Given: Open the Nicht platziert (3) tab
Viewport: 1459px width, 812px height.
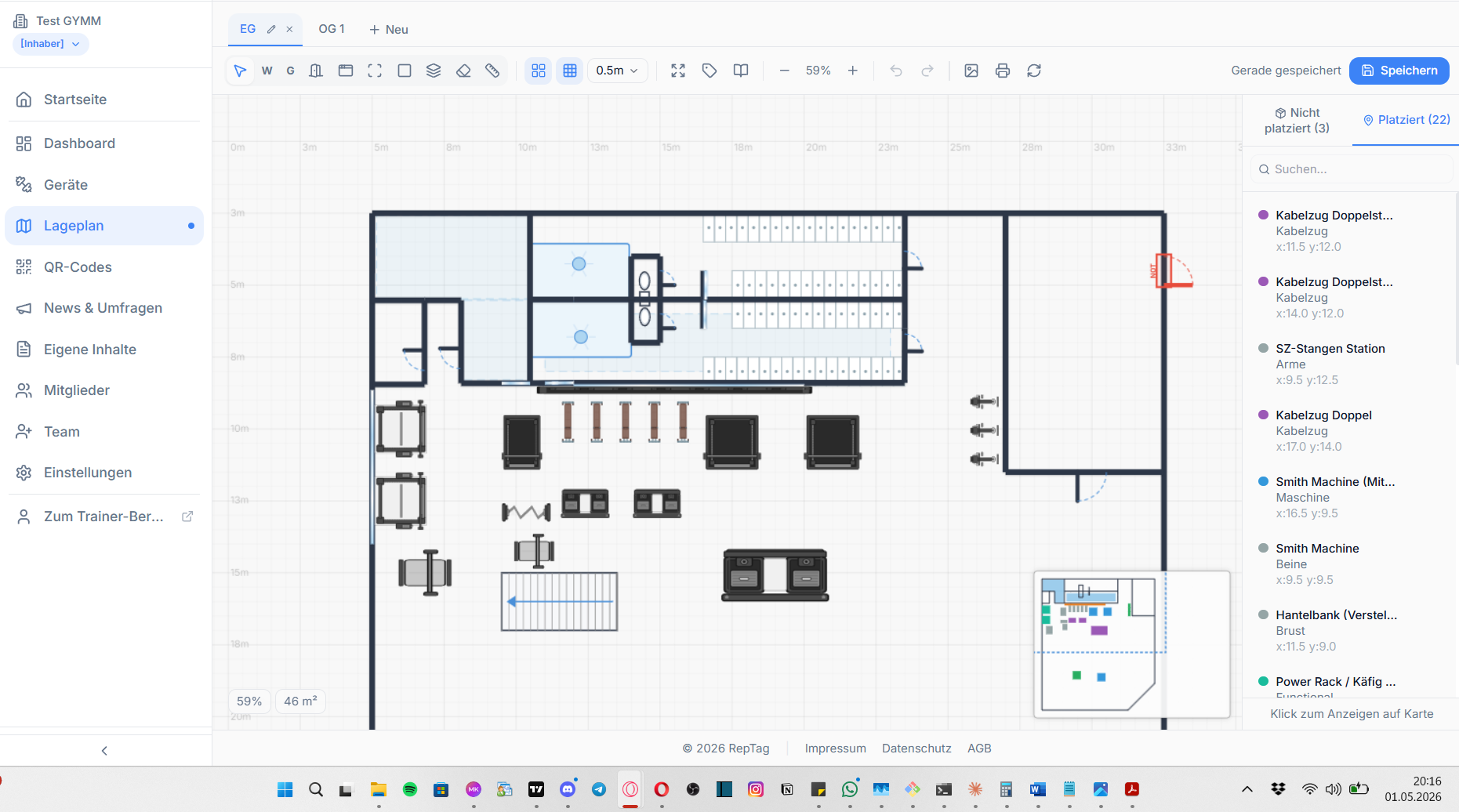Looking at the screenshot, I should (x=1297, y=120).
